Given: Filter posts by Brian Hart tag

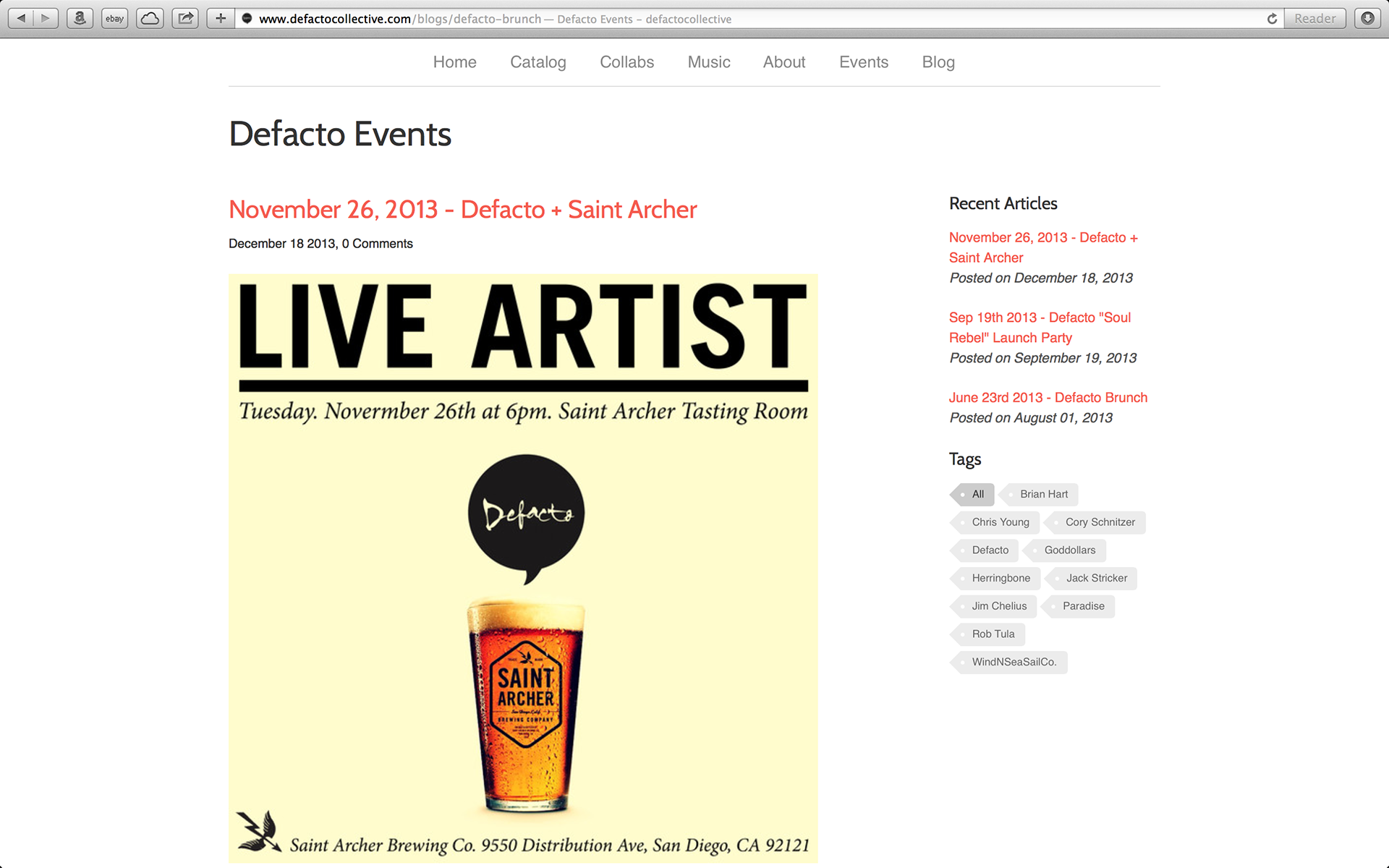Looking at the screenshot, I should (x=1043, y=494).
